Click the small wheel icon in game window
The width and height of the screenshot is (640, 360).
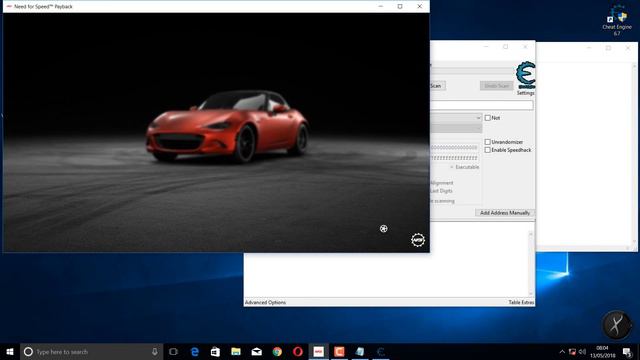tap(384, 229)
